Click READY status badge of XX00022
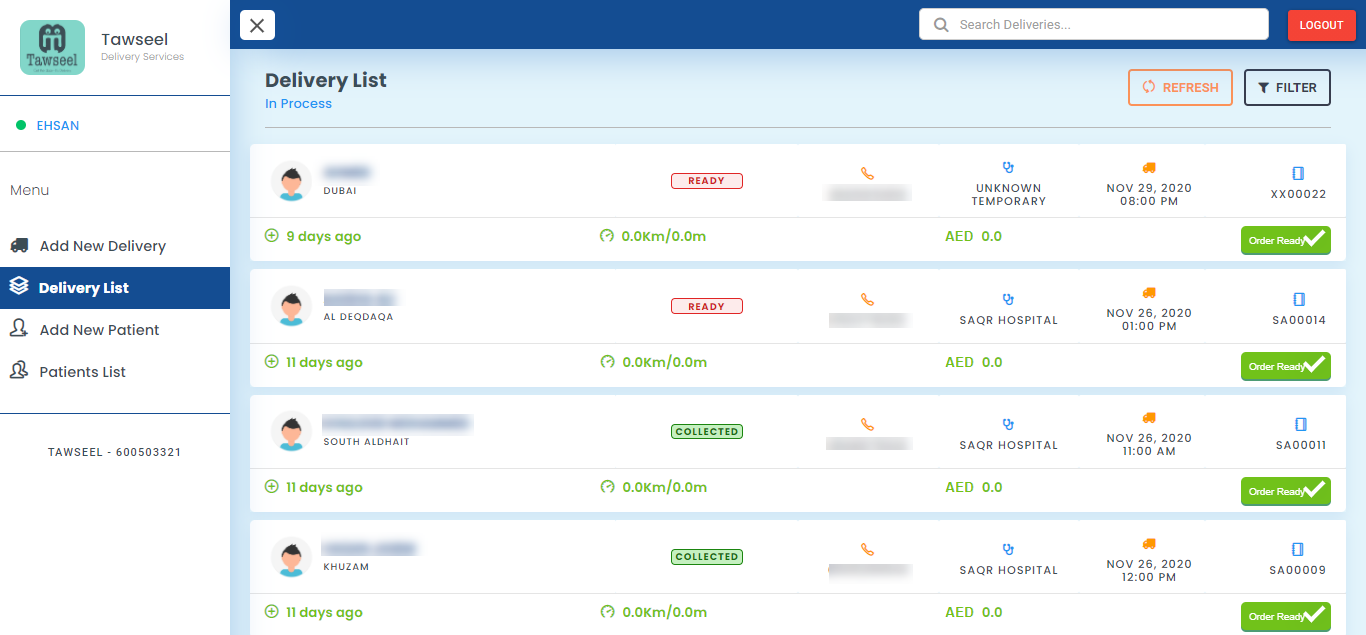Image resolution: width=1366 pixels, height=635 pixels. [707, 181]
